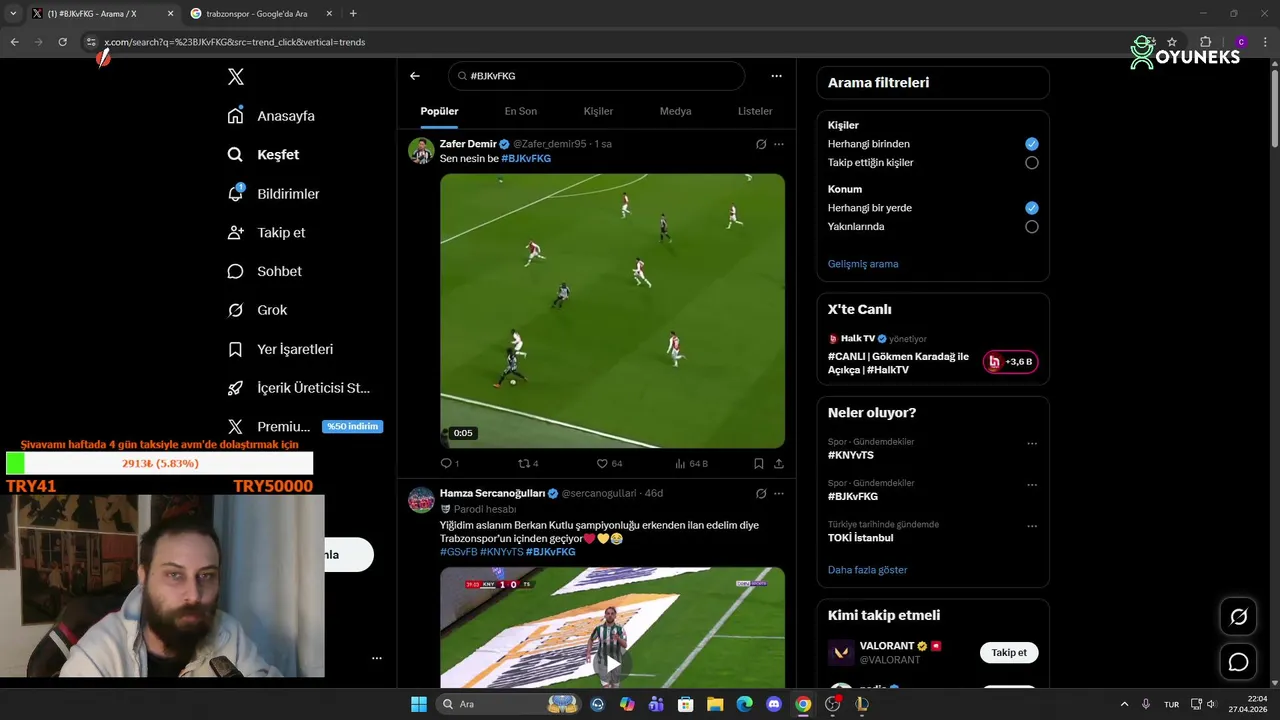Screen dimensions: 1280x720
Task: Play Hamza Sercanoğulları video
Action: tap(612, 663)
